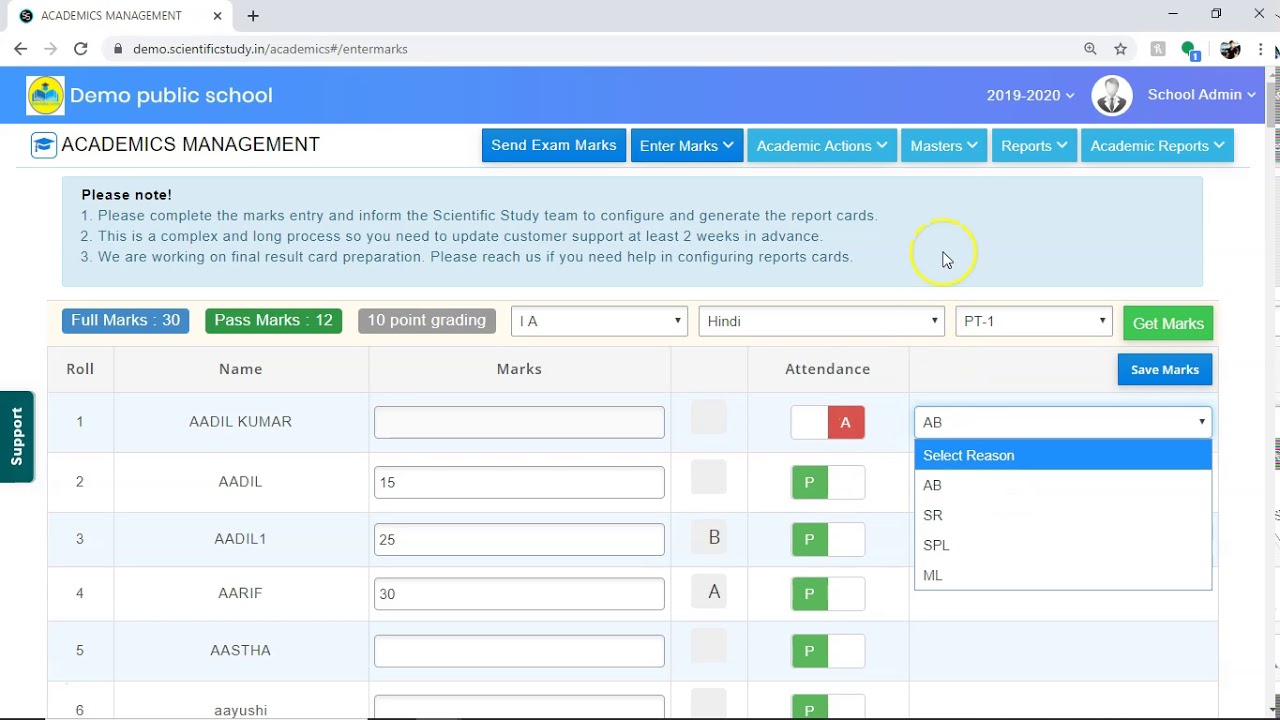Click the zoom magnifier icon in address bar

[1090, 48]
